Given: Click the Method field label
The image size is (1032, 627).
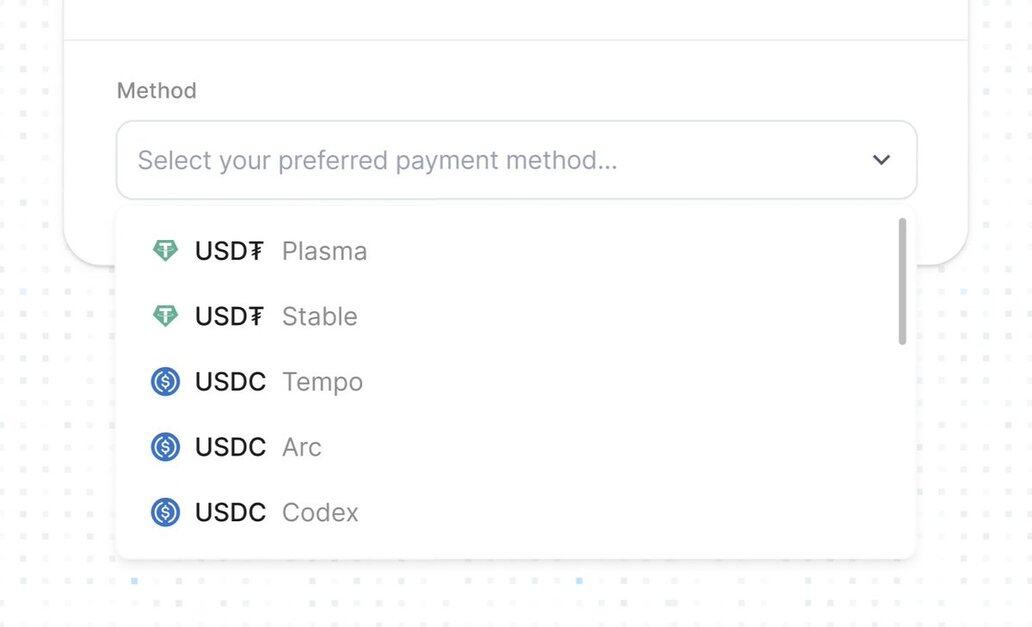Looking at the screenshot, I should coord(157,90).
